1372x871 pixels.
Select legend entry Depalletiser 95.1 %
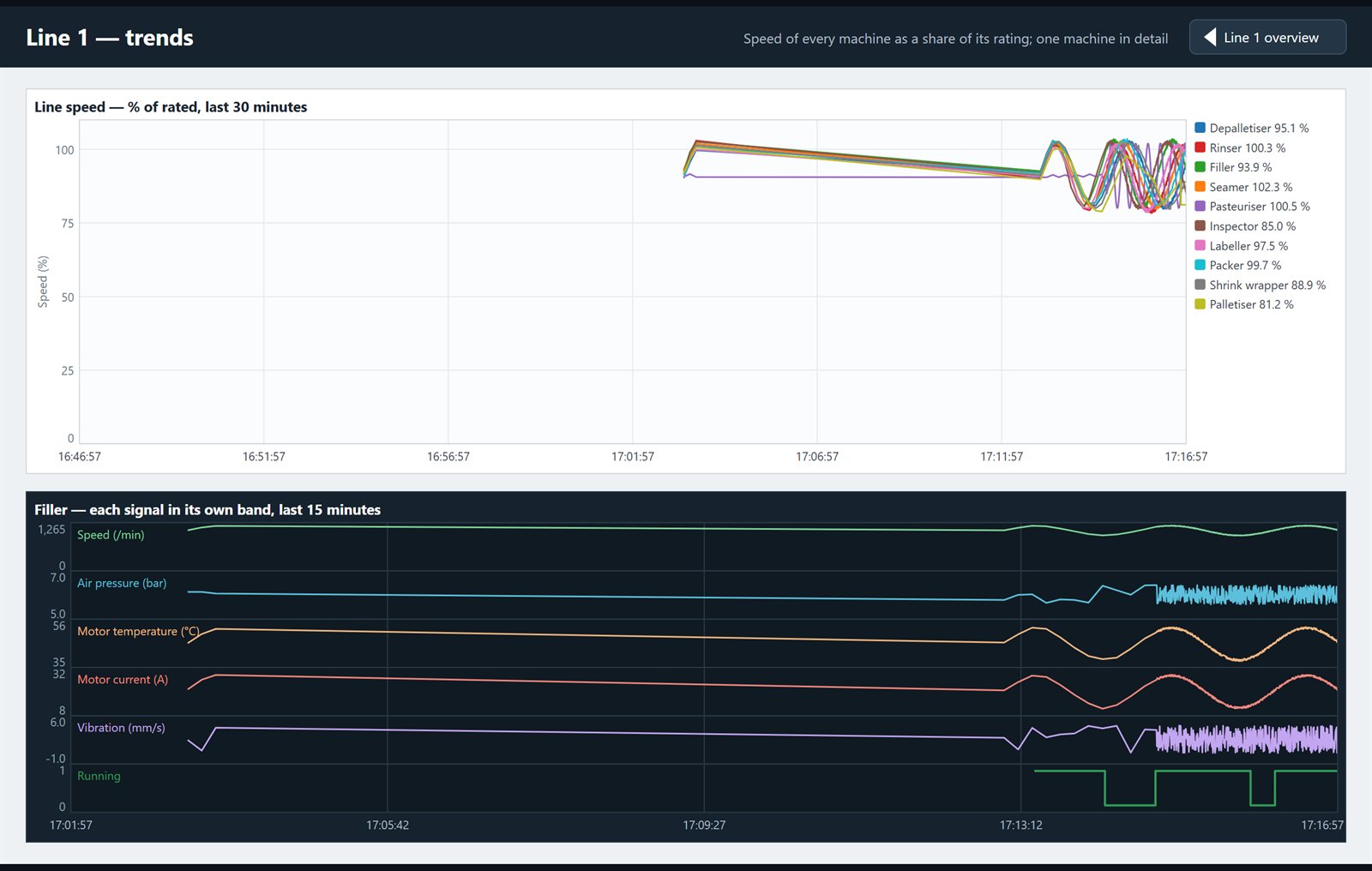tap(1252, 128)
